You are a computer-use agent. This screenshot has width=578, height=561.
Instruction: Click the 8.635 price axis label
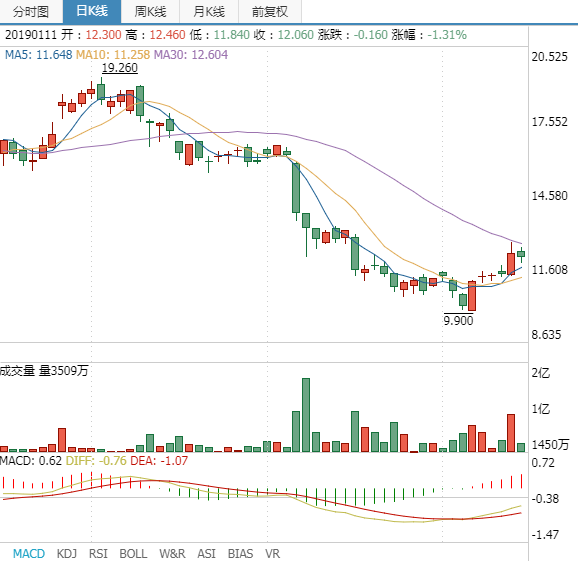pos(546,335)
